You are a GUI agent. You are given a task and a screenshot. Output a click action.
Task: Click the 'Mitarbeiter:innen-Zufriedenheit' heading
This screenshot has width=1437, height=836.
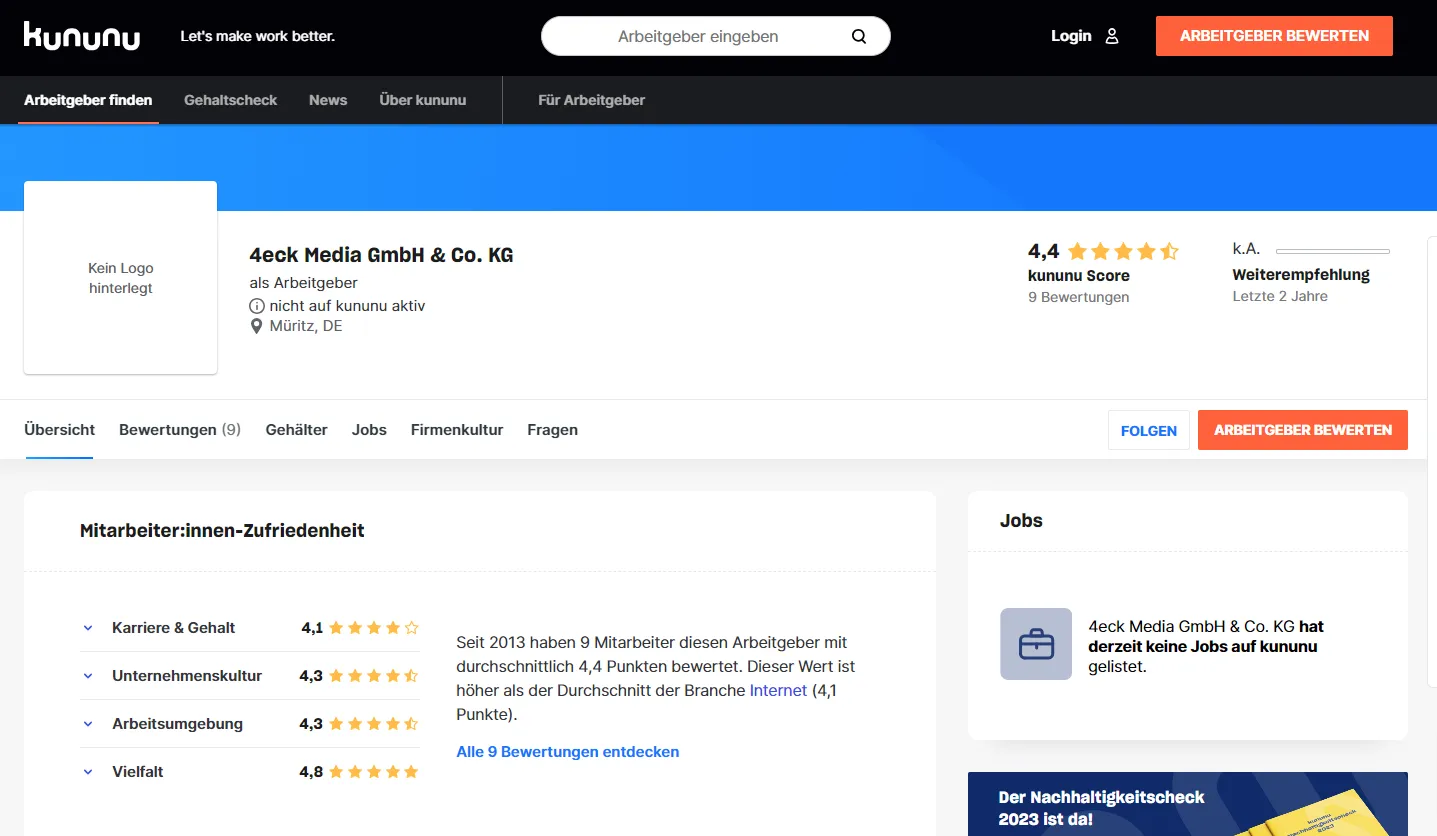pos(222,530)
